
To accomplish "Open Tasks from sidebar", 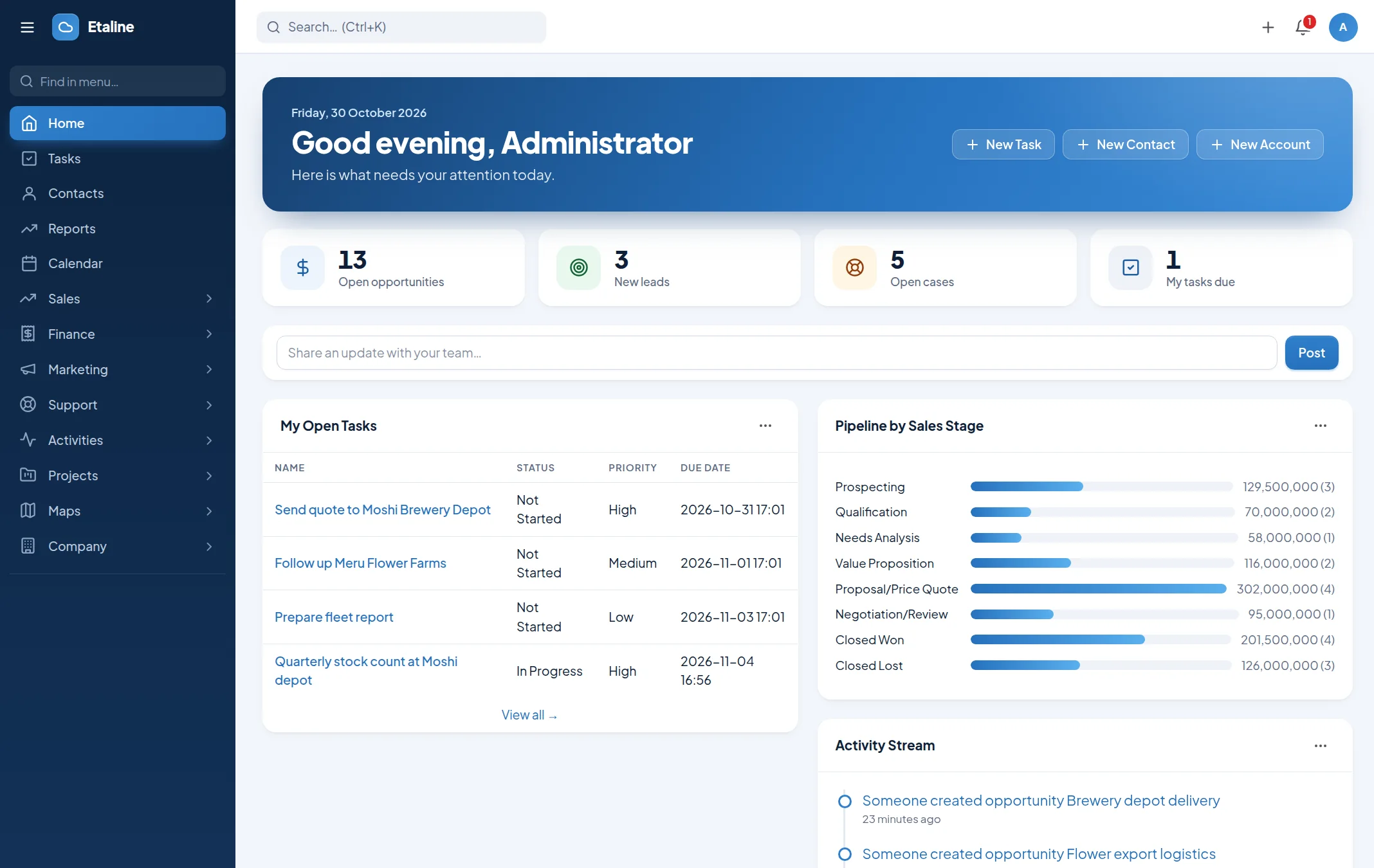I will pos(118,158).
